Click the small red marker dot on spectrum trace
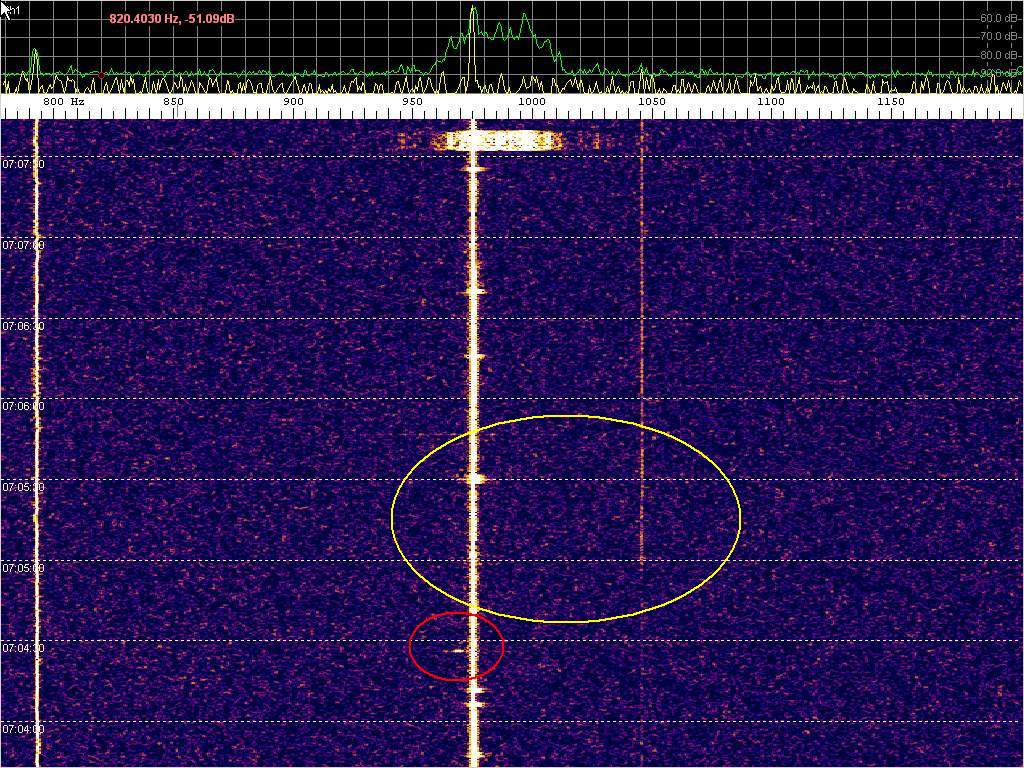The height and width of the screenshot is (768, 1024). (101, 74)
